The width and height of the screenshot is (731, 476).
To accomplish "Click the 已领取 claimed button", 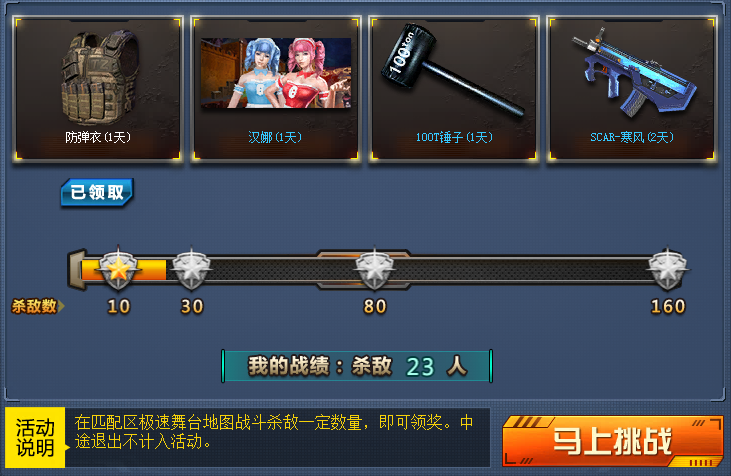I will click(x=97, y=192).
